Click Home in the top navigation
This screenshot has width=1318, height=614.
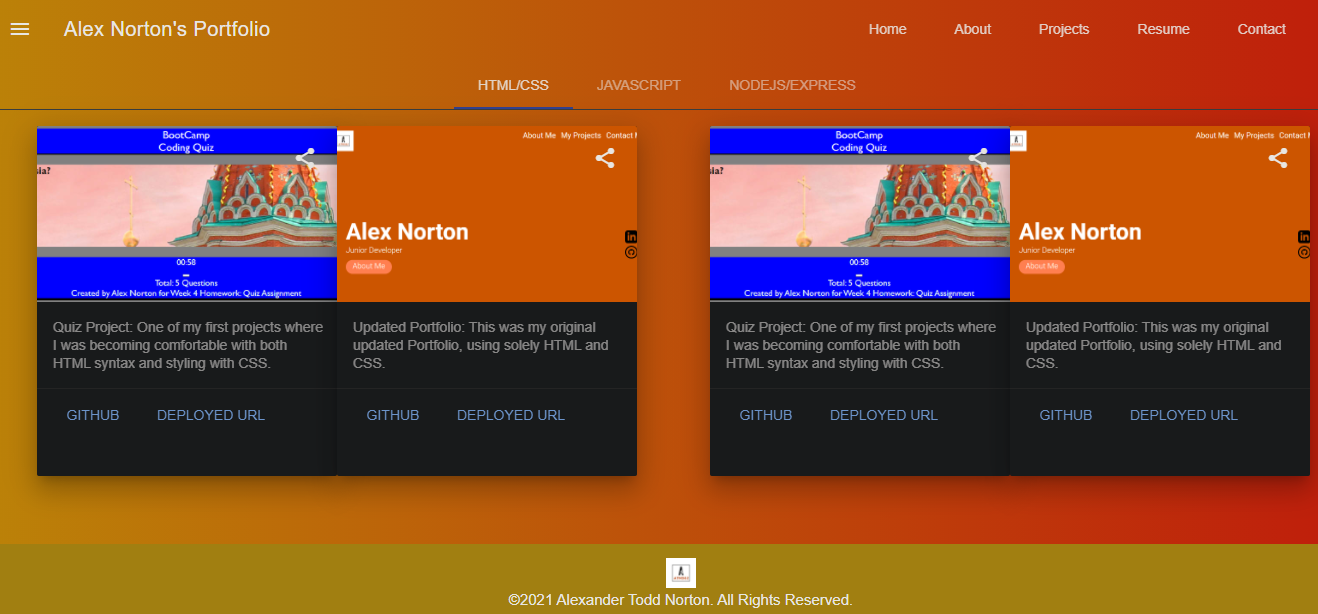coord(887,29)
